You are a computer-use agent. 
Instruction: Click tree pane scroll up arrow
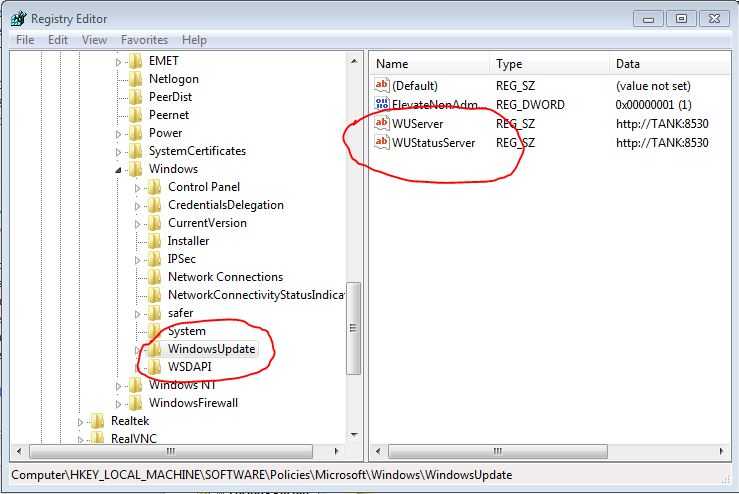(354, 61)
